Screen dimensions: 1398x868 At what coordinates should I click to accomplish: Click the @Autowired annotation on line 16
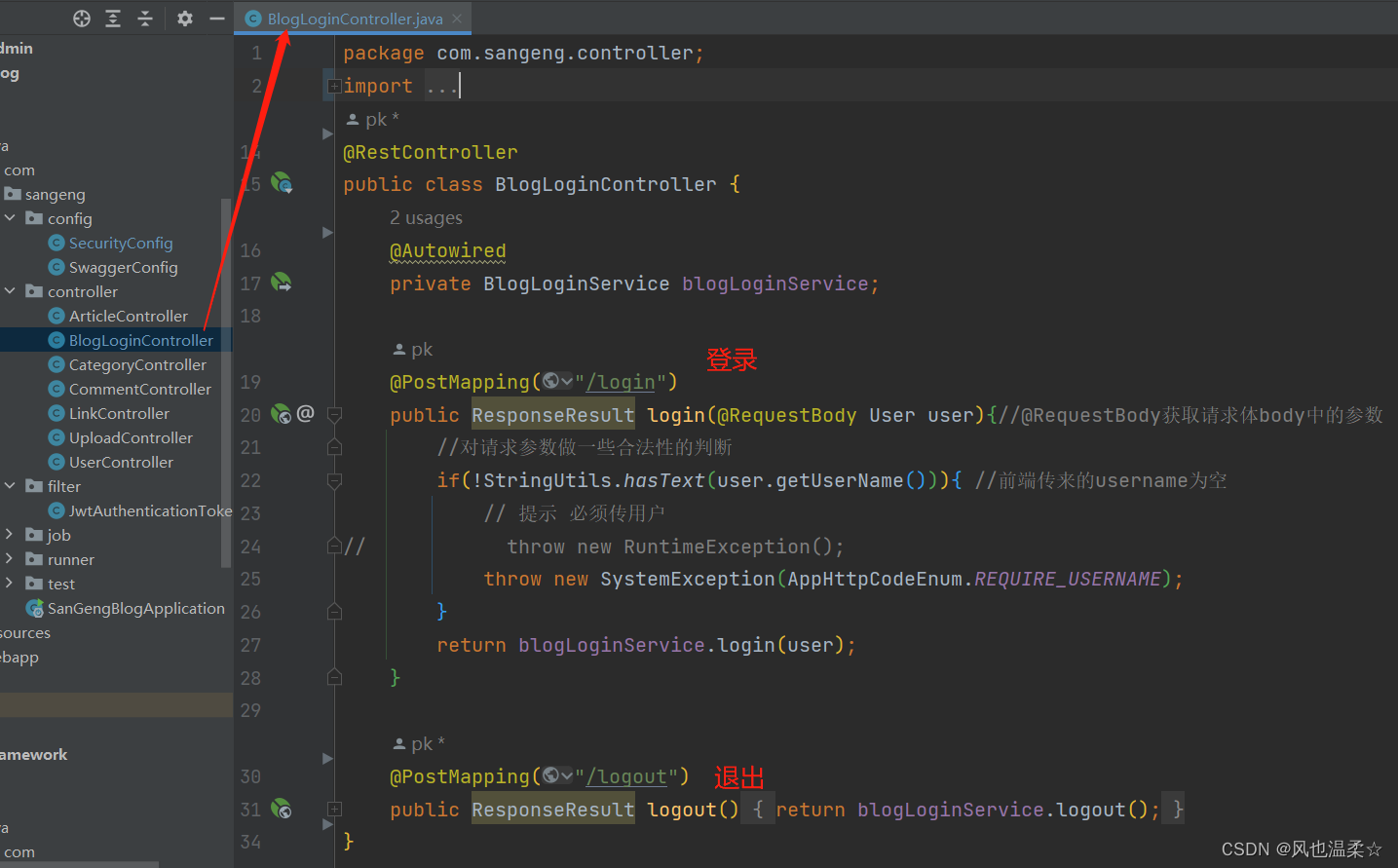coord(448,250)
